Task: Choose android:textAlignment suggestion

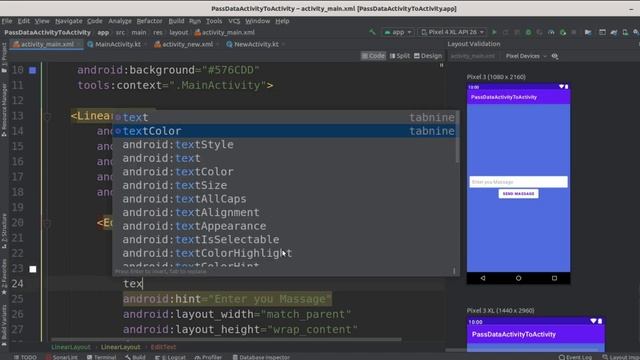Action: (285, 212)
